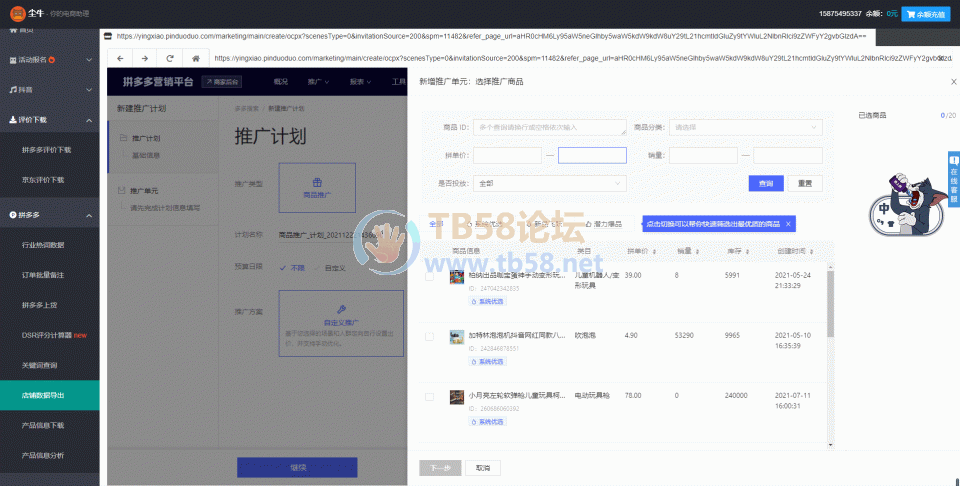This screenshot has height=486, width=960.
Task: Click the 重置 reset button
Action: click(x=805, y=183)
